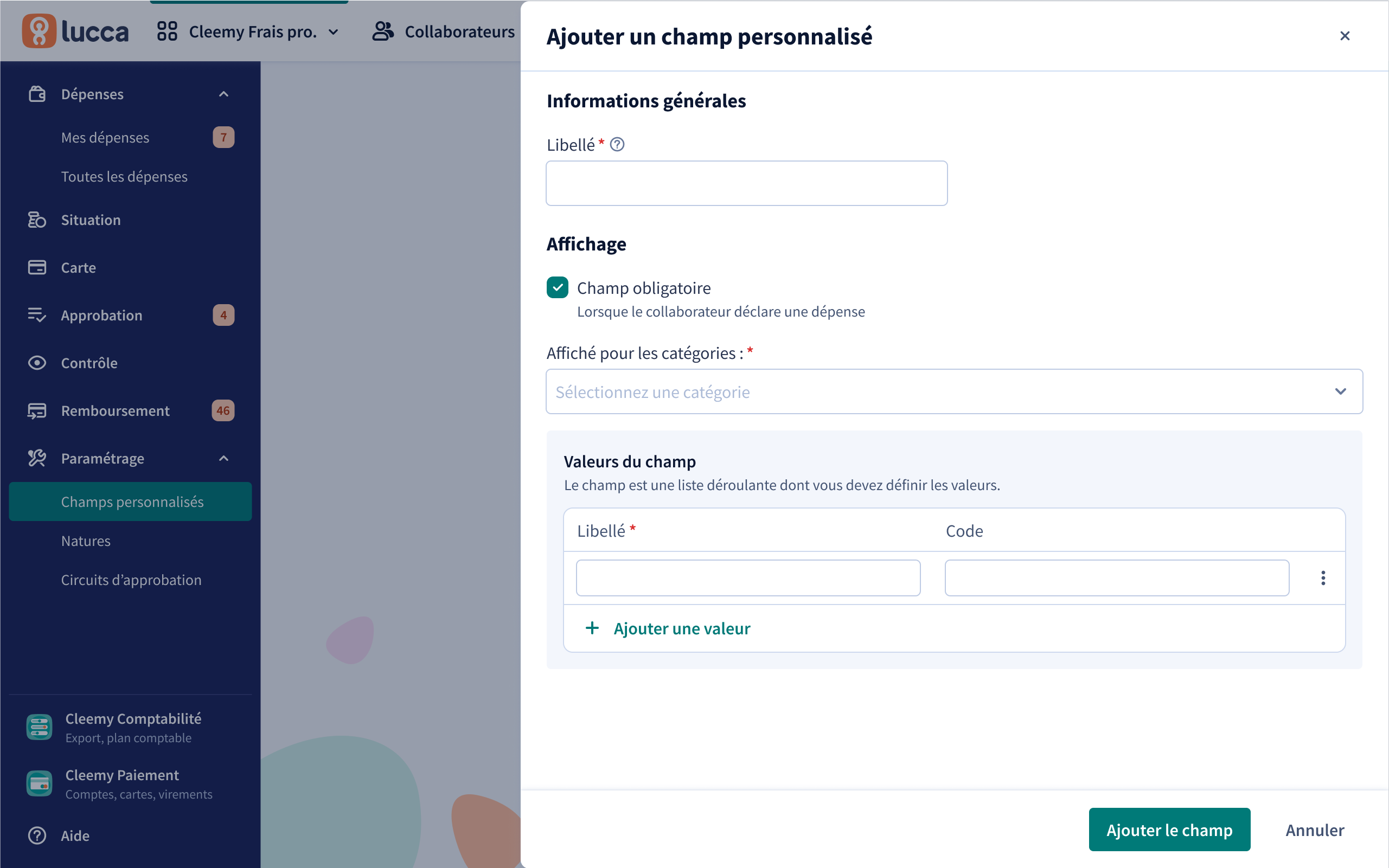Screen dimensions: 1389x868
Task: Click the Carte card icon
Action: coord(37,267)
